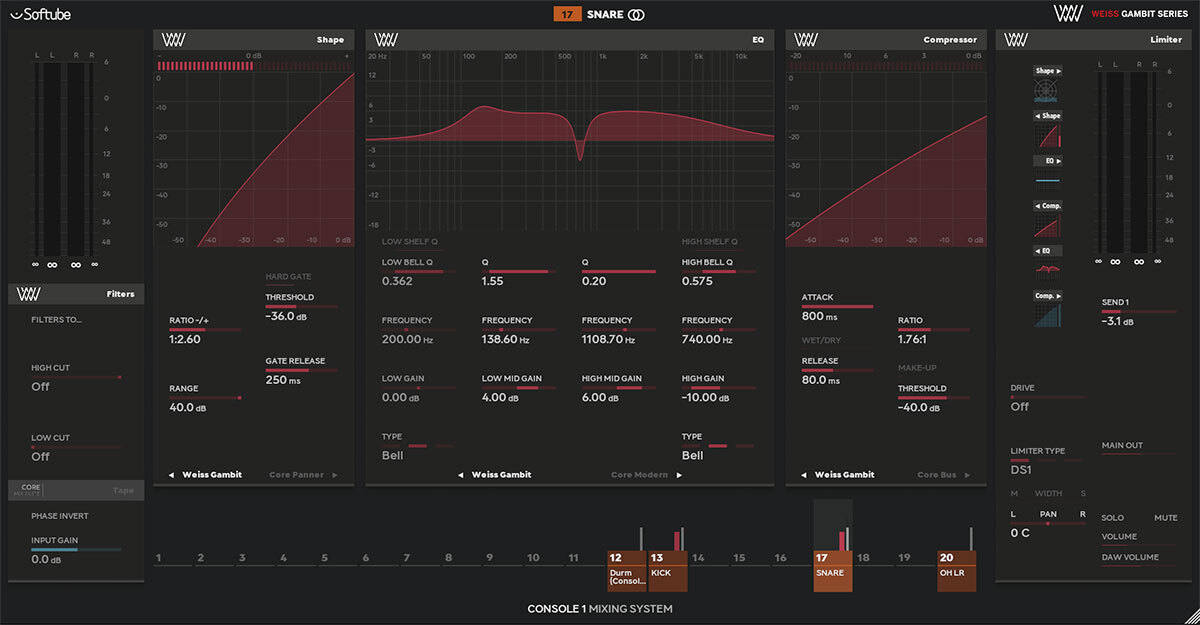This screenshot has height=625, width=1200.
Task: Select track 12 Durm in the track strip
Action: pyautogui.click(x=627, y=571)
